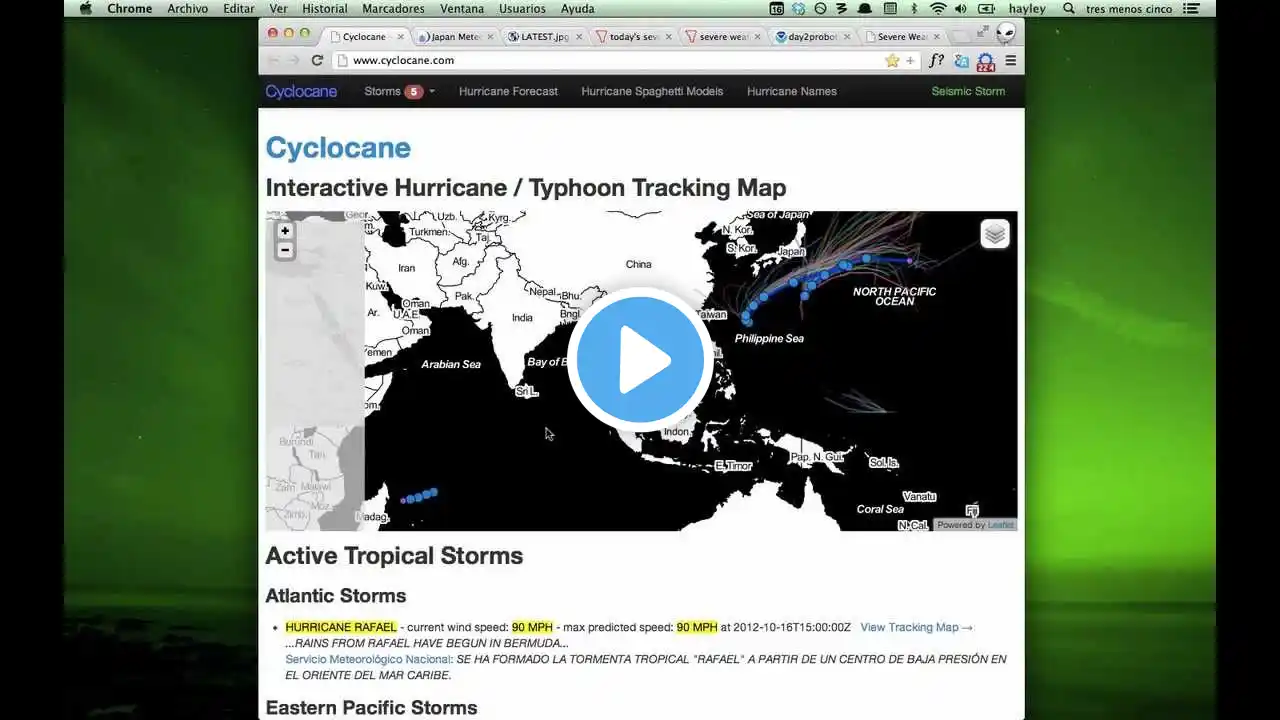Open the extension with the 224 badge

(986, 62)
